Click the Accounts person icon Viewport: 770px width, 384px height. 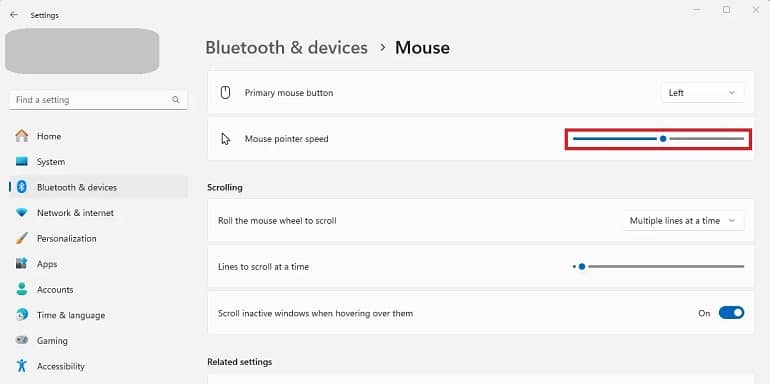22,289
